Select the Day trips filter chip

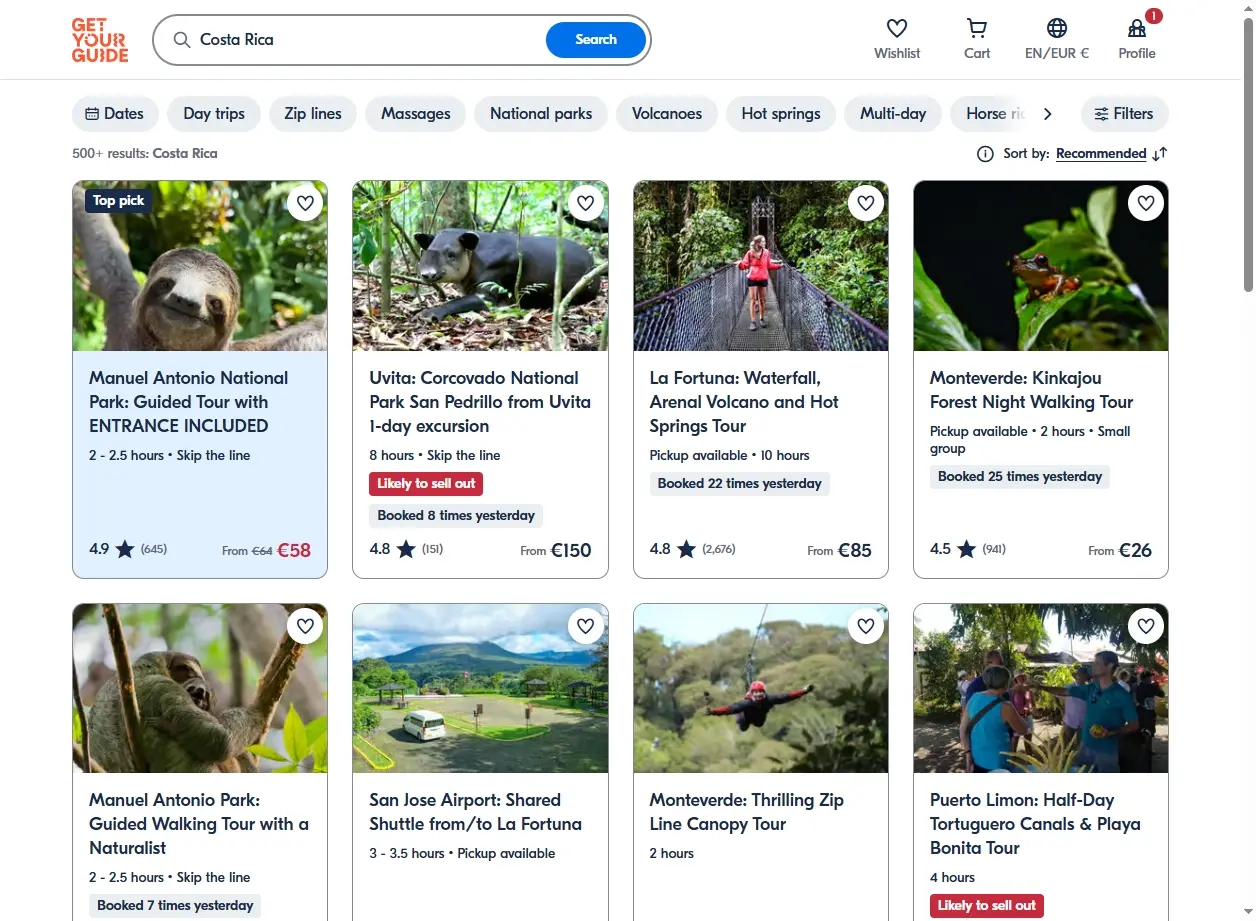pyautogui.click(x=214, y=114)
